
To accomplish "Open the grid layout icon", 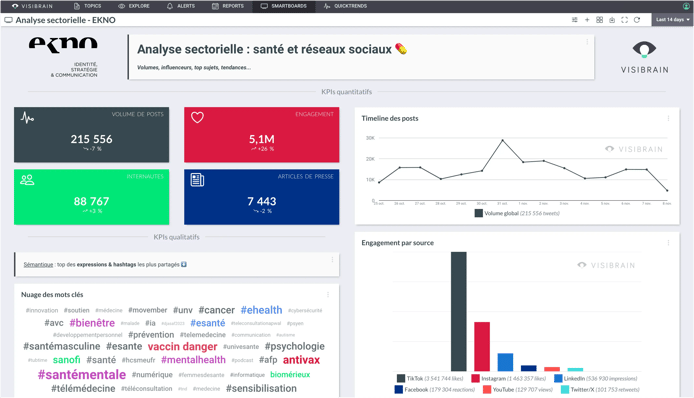I will coord(599,20).
